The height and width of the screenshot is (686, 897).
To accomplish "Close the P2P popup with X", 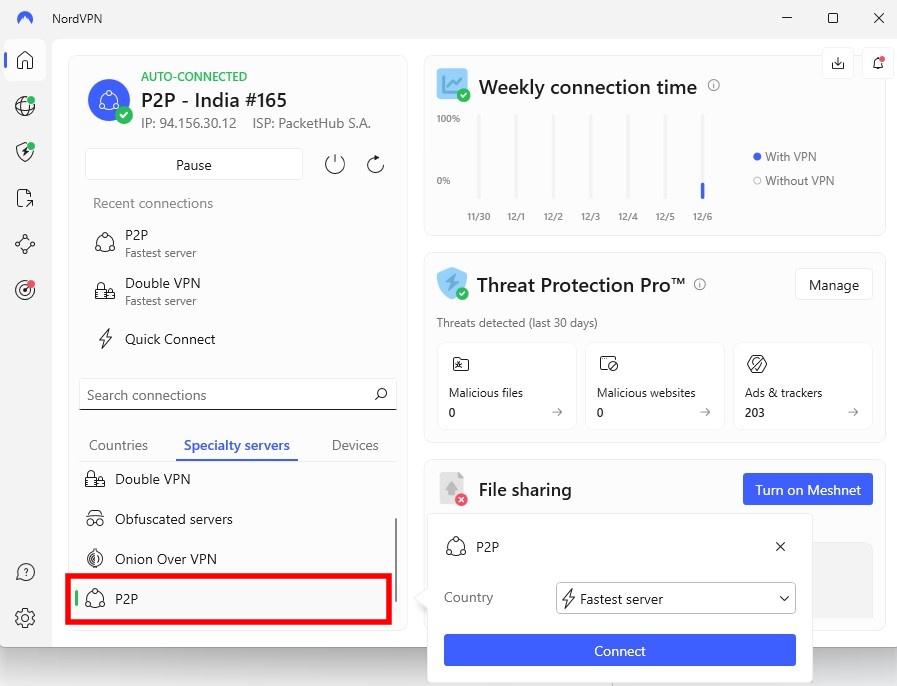I will tap(780, 546).
